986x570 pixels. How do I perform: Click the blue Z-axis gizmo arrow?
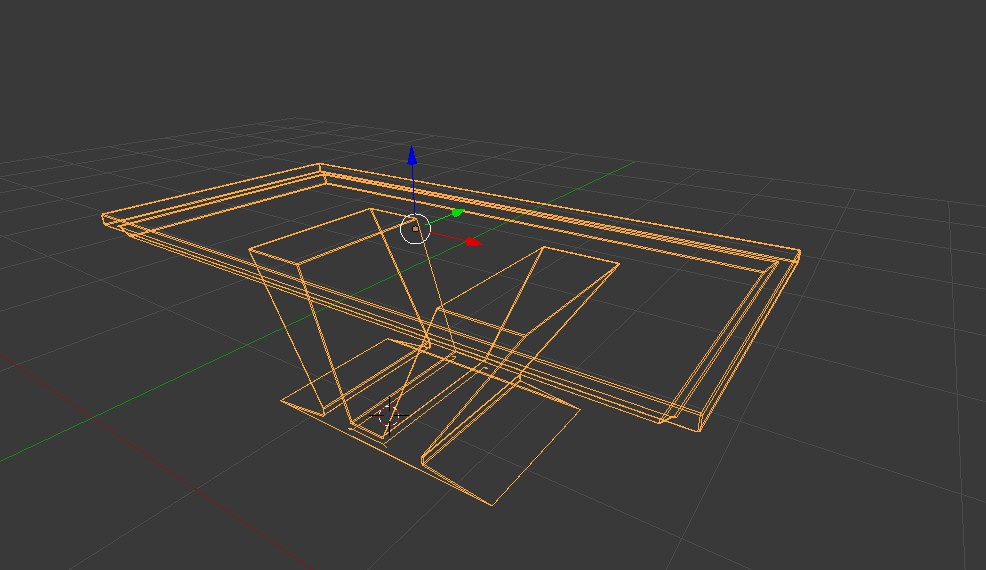click(412, 156)
